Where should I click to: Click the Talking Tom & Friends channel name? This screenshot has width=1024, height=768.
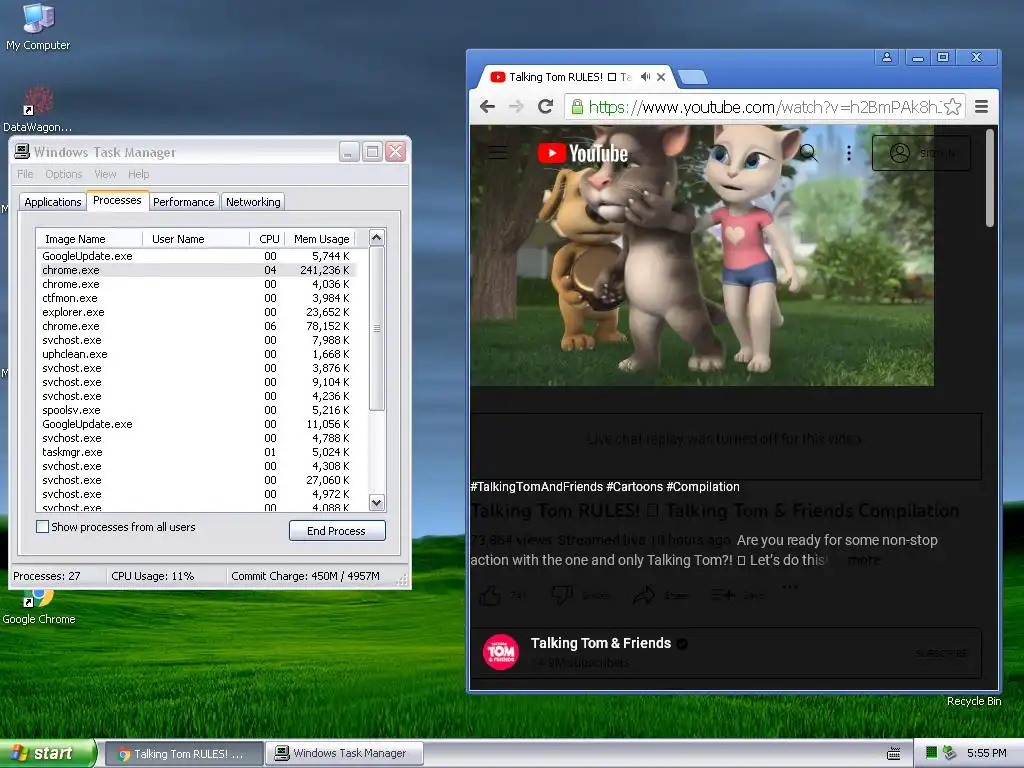click(601, 643)
